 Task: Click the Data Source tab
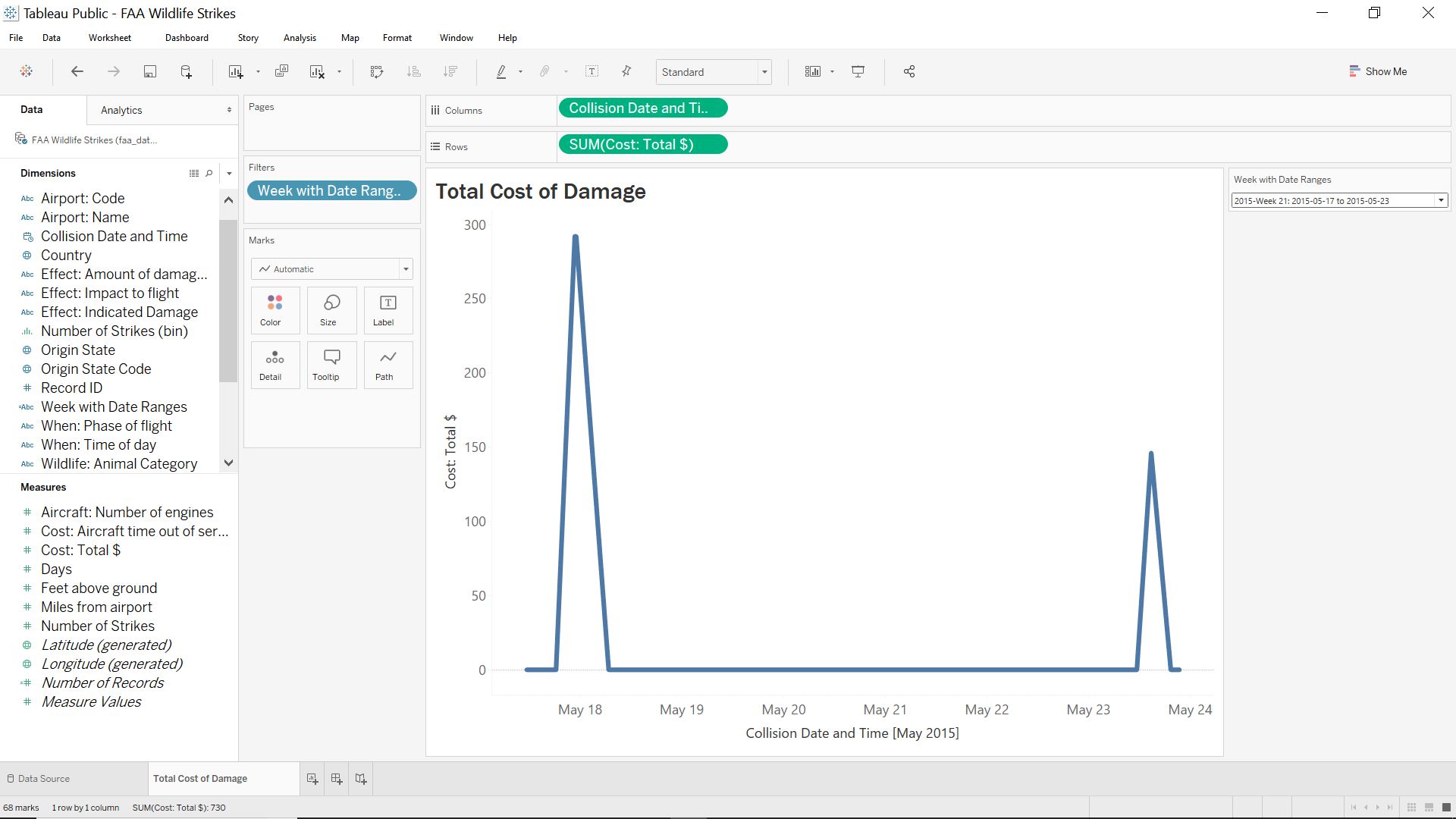pyautogui.click(x=43, y=778)
